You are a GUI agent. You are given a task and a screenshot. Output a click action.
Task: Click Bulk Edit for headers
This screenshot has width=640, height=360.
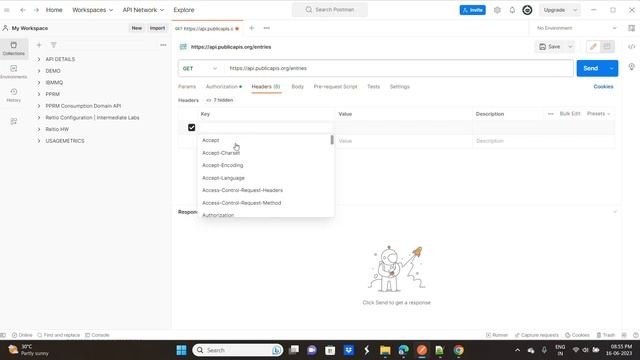pyautogui.click(x=570, y=113)
